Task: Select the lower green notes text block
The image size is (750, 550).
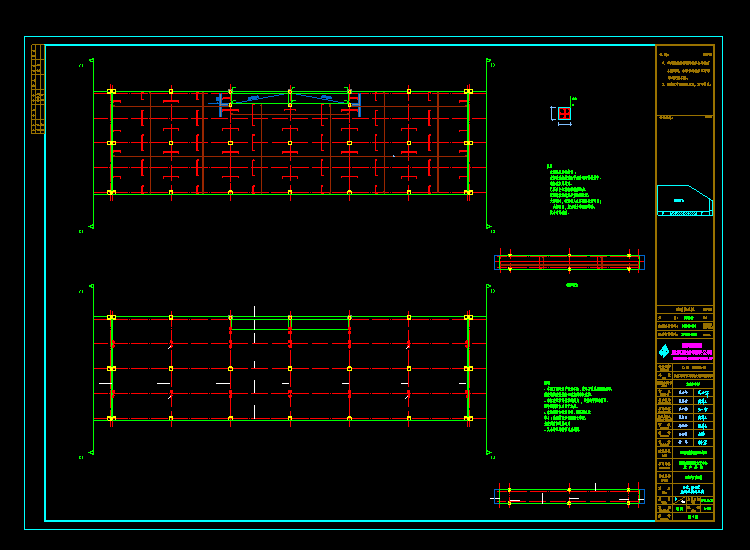Action: [x=578, y=407]
